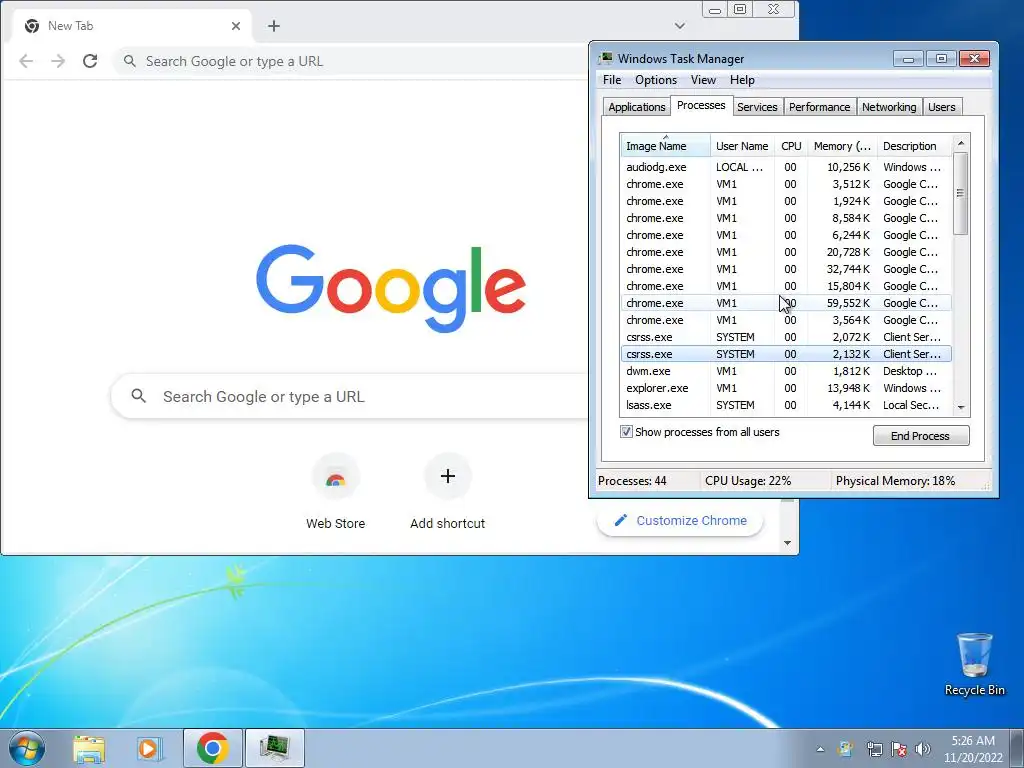Viewport: 1024px width, 768px height.
Task: Click magnifier icon in Google search box
Action: pos(138,396)
